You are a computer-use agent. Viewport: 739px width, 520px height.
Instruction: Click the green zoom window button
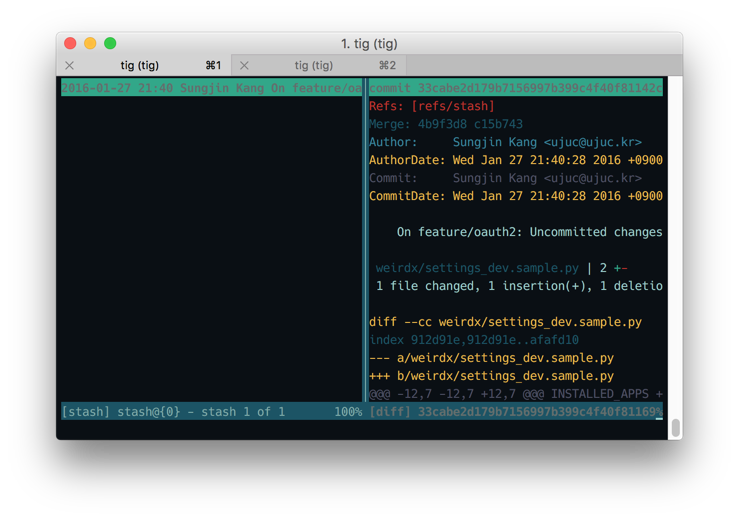coord(110,43)
